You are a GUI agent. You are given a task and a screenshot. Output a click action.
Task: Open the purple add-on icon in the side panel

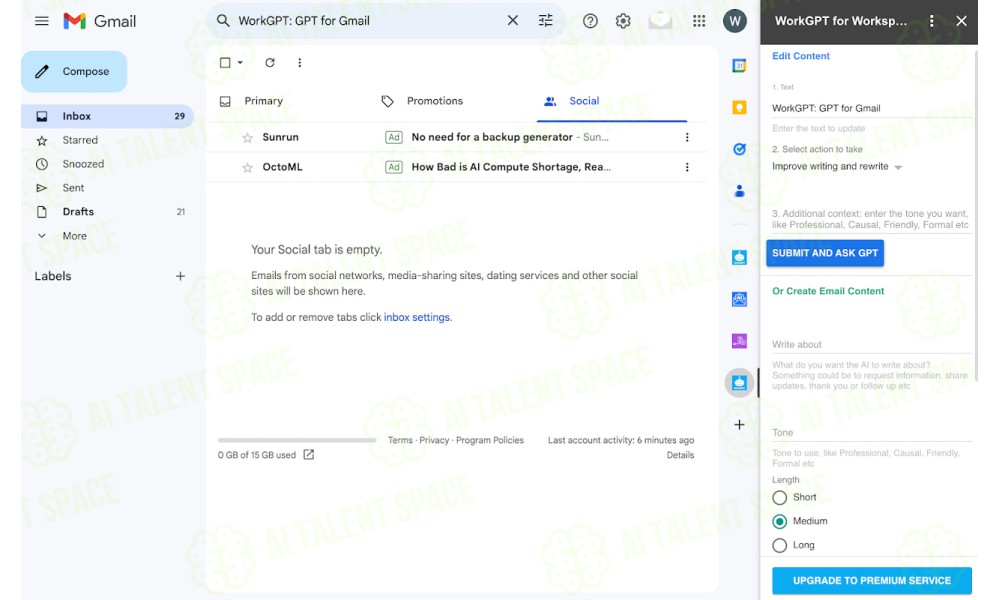(739, 341)
